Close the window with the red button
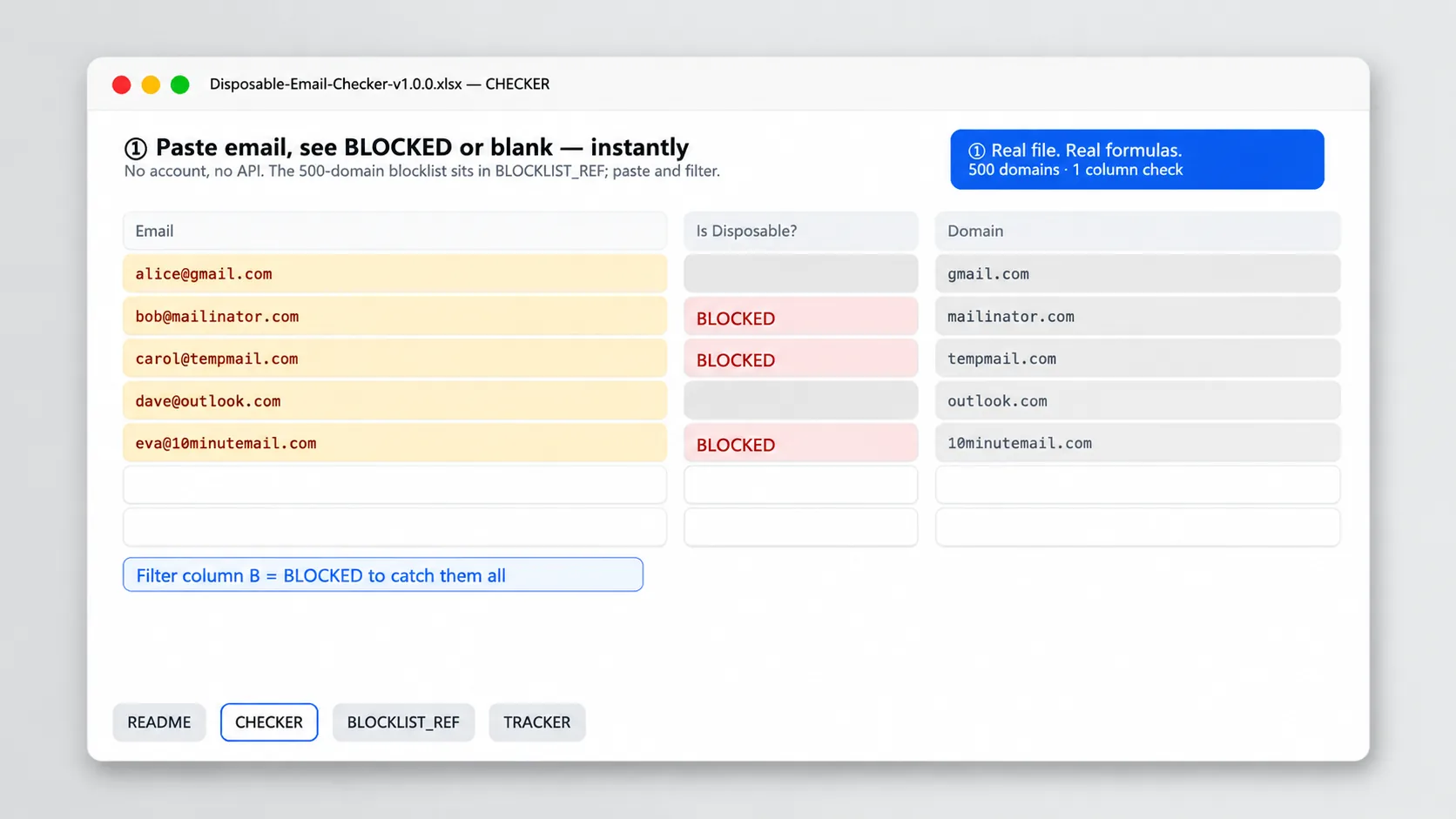 pyautogui.click(x=122, y=84)
